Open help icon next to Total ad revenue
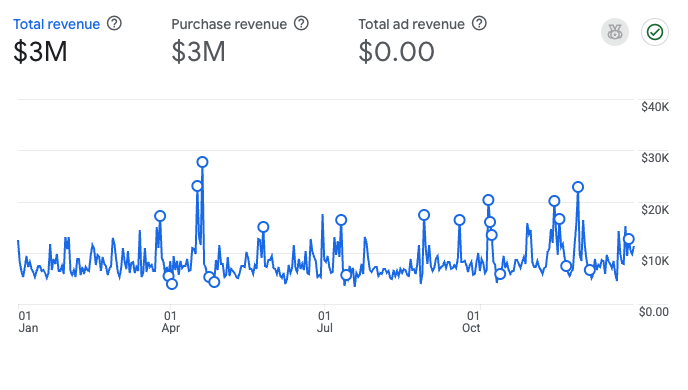This screenshot has height=390, width=688. (x=479, y=23)
